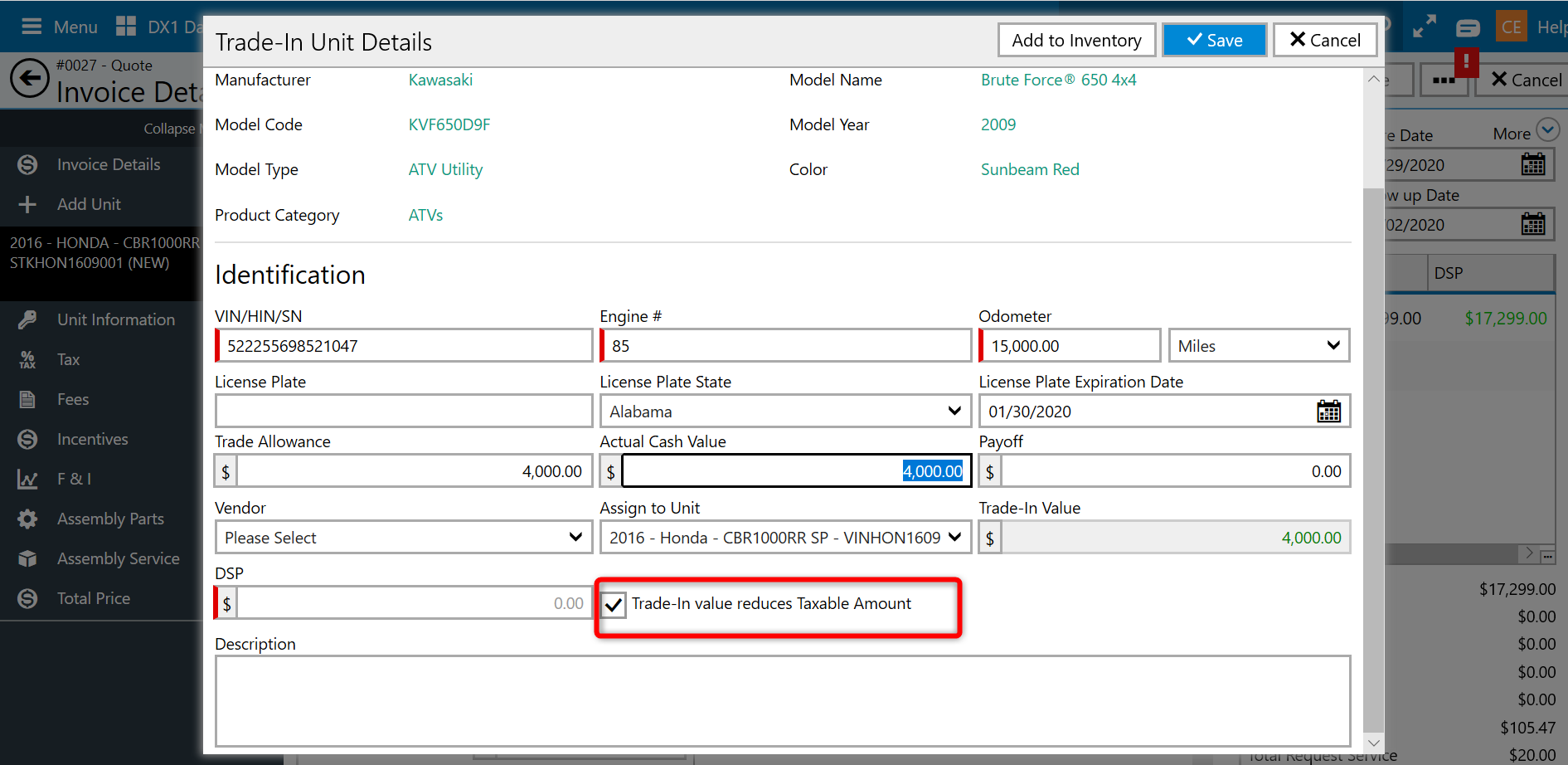Screen dimensions: 1568x765
Task: Open calendar icon beside 29/2020 date
Action: click(1533, 165)
